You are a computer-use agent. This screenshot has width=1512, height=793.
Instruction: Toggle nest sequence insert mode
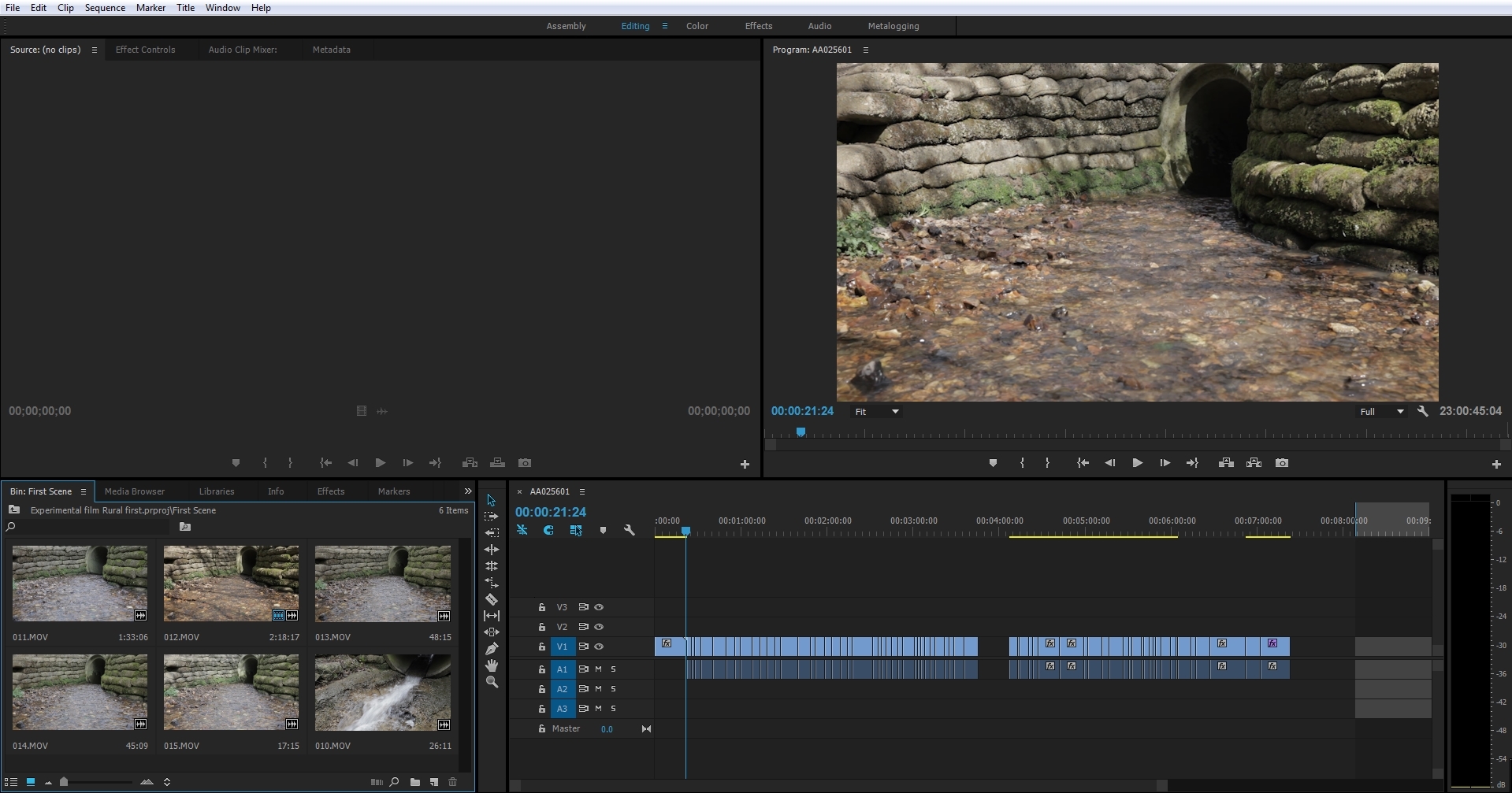pos(522,530)
